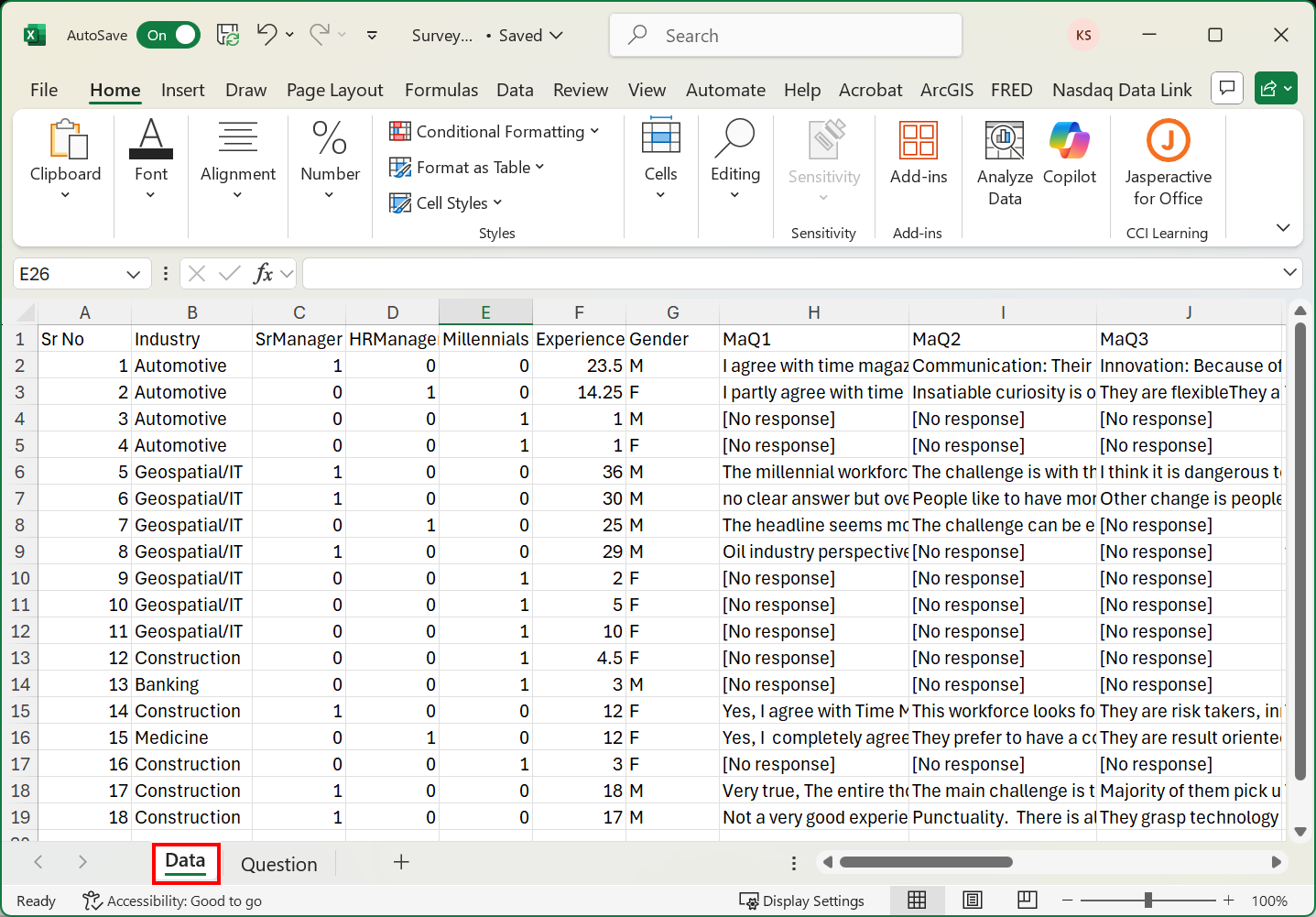This screenshot has width=1316, height=917.
Task: Open the Comments pane
Action: 1227,88
